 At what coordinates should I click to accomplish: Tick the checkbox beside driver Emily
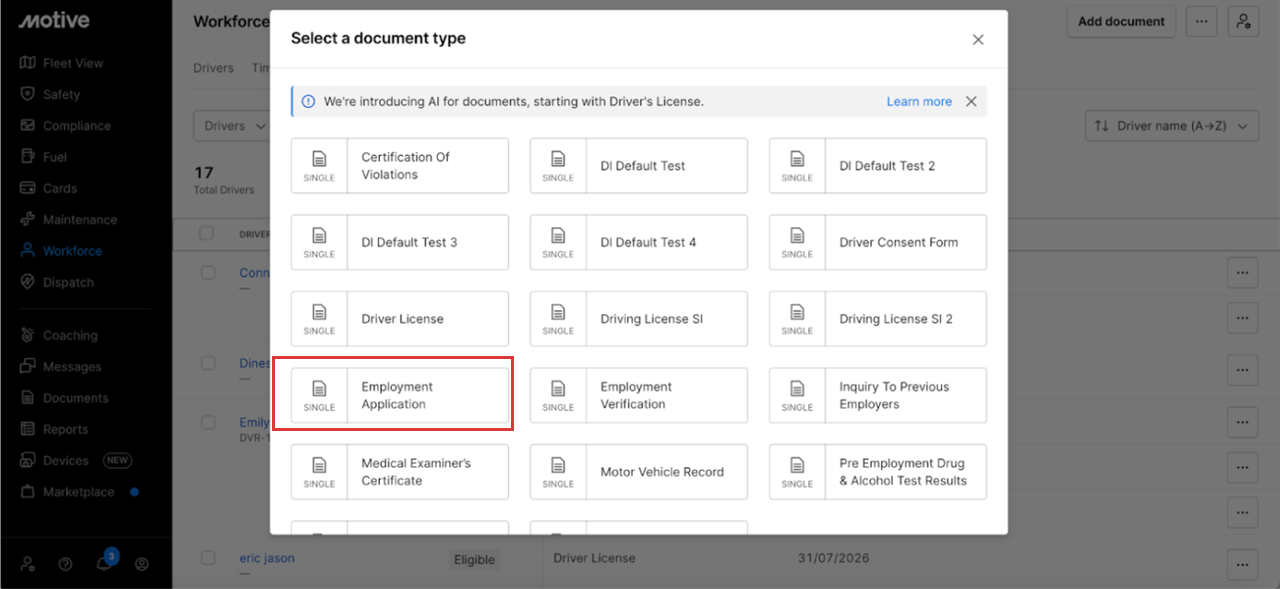tap(207, 423)
